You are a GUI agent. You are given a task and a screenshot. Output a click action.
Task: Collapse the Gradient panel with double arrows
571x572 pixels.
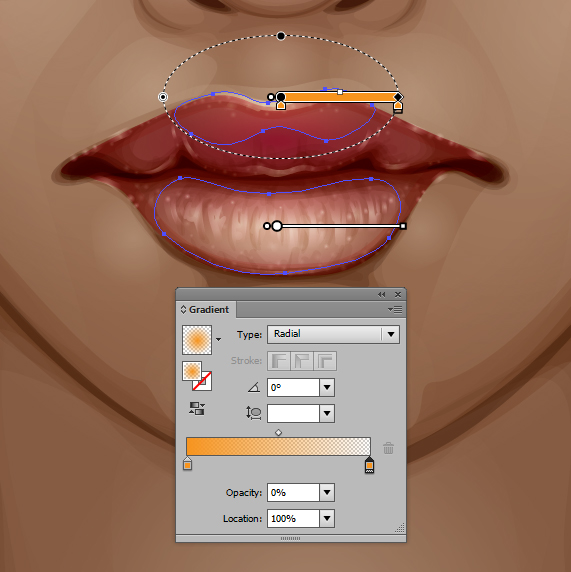click(x=382, y=294)
